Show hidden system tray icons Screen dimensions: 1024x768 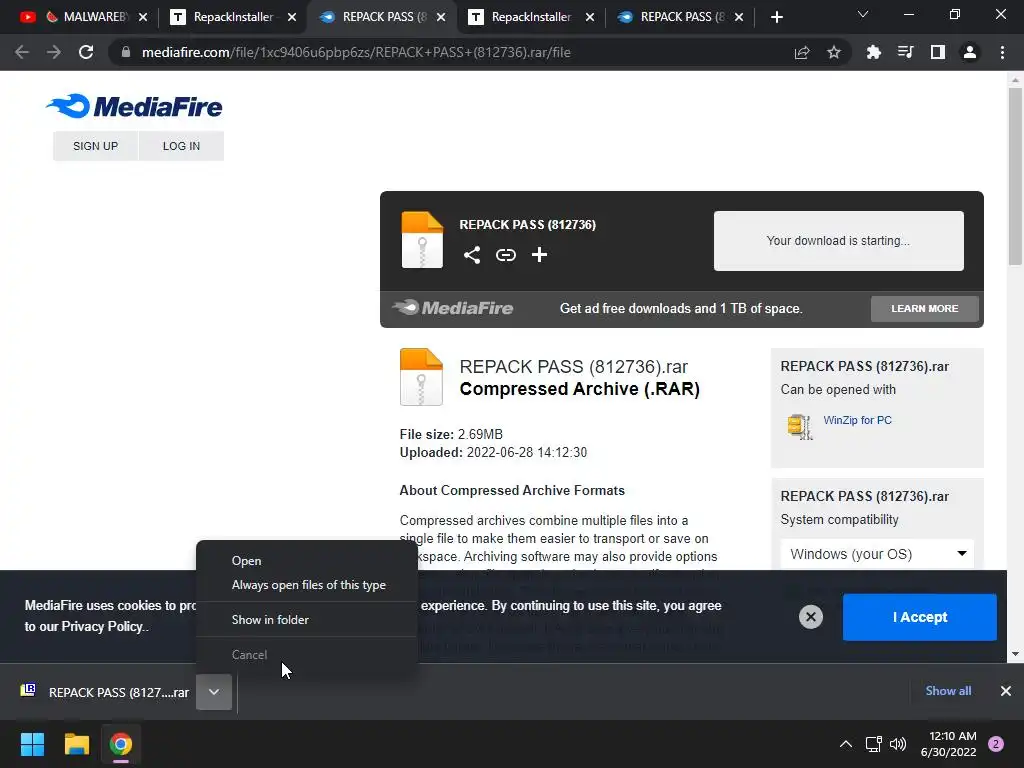[846, 744]
